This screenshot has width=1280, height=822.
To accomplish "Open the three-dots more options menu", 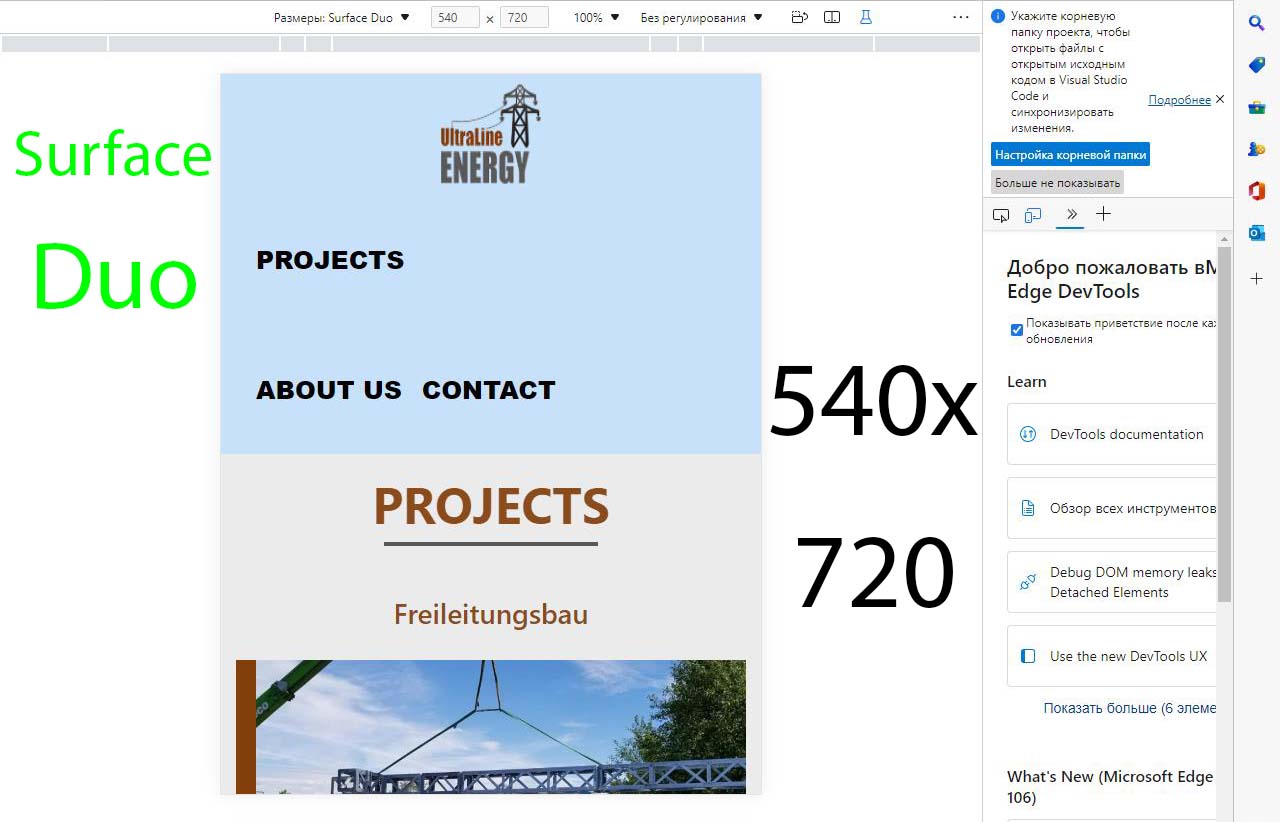I will (x=961, y=17).
